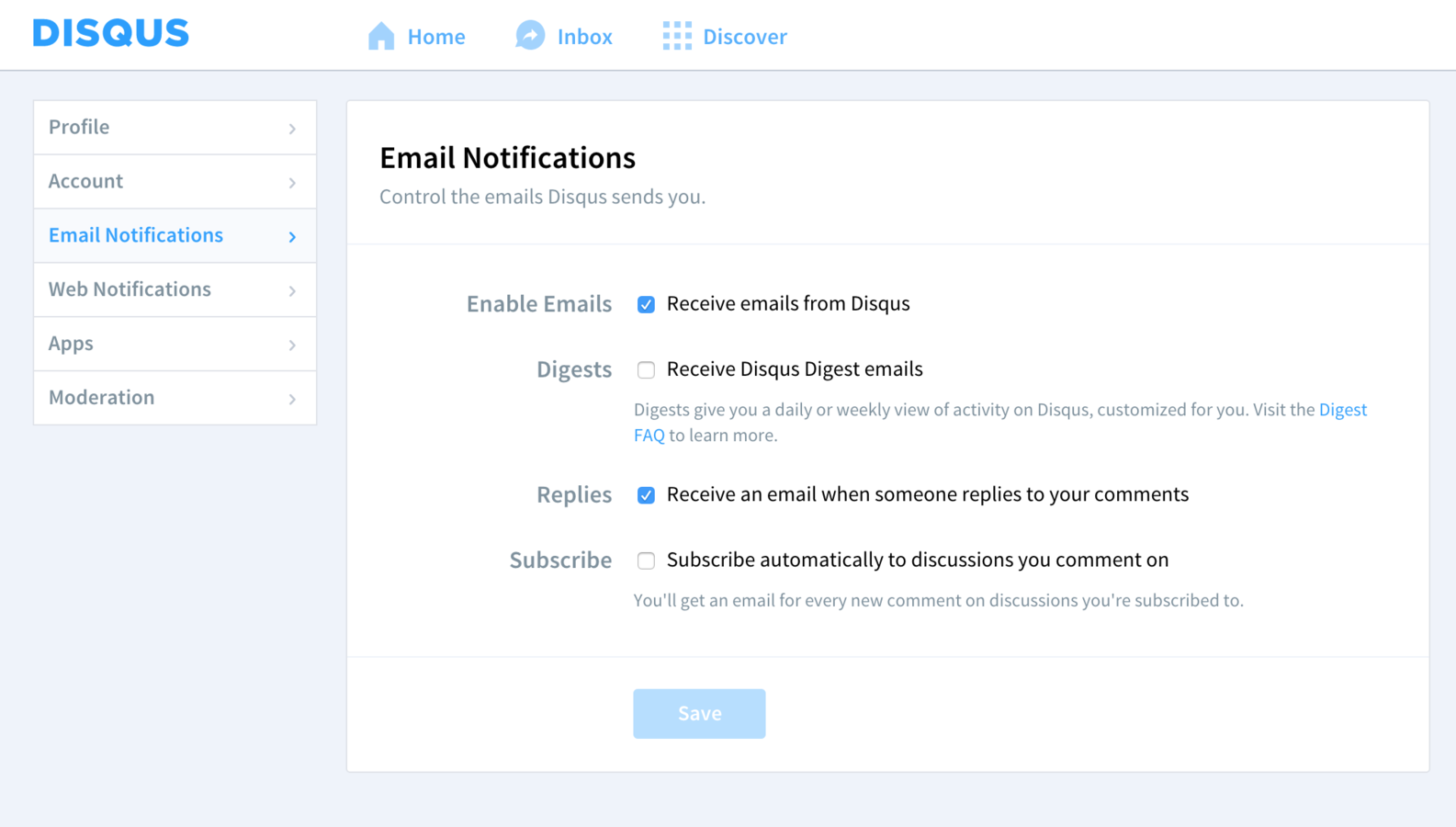Screen dimensions: 1456x827
Task: Click the Discover grid icon
Action: 677,36
